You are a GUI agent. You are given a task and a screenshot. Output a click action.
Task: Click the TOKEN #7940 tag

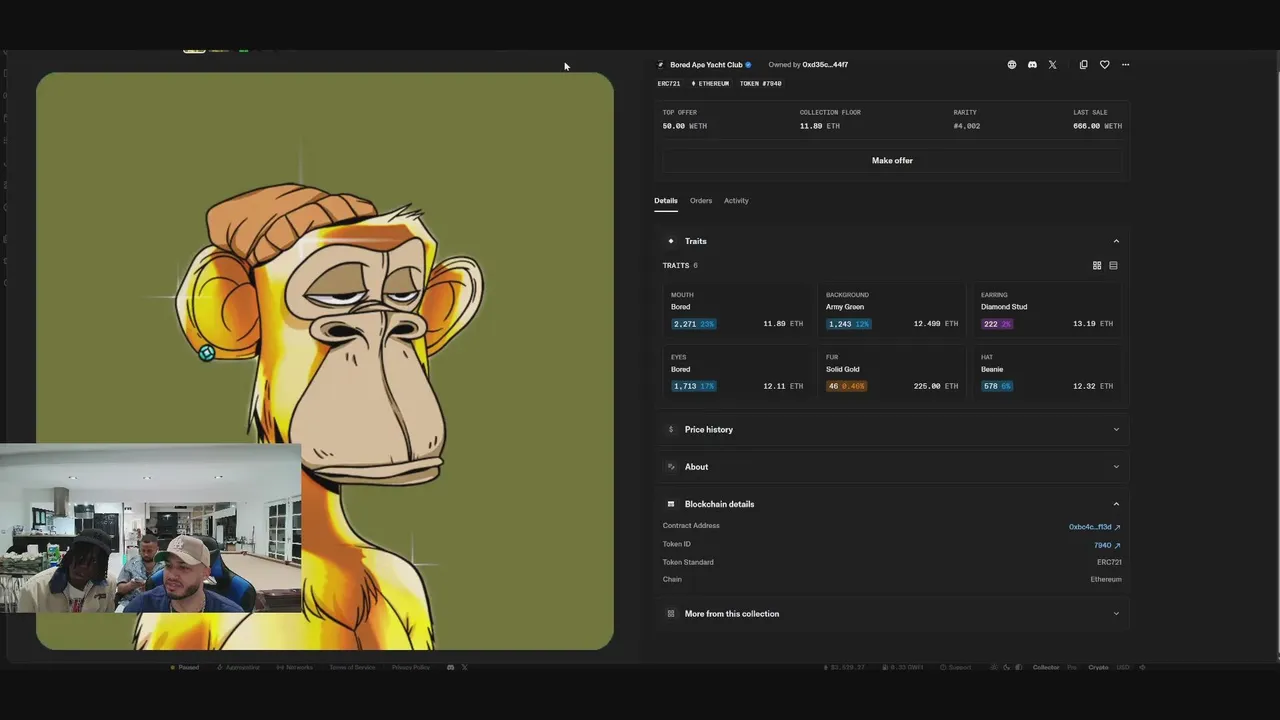[760, 84]
